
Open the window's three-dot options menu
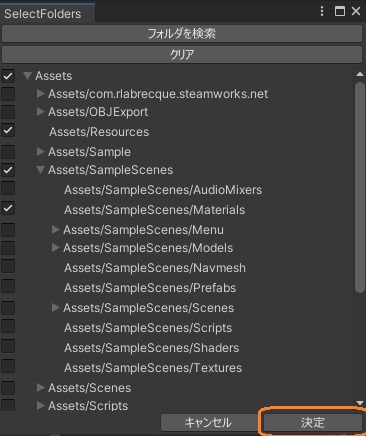322,11
